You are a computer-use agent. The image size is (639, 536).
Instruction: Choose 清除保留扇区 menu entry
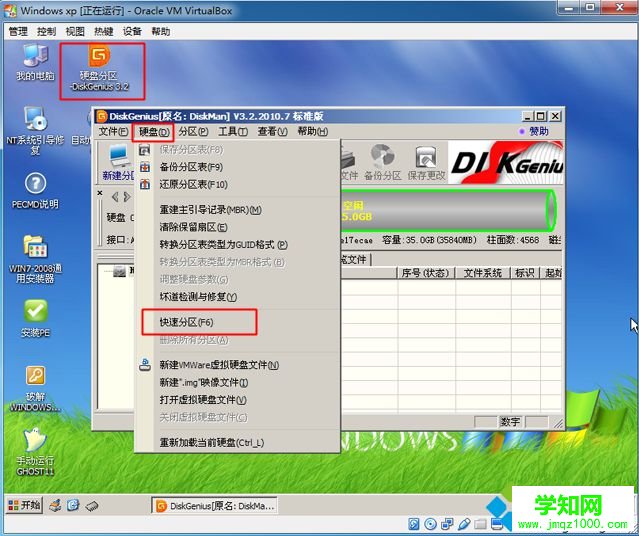[x=237, y=227]
